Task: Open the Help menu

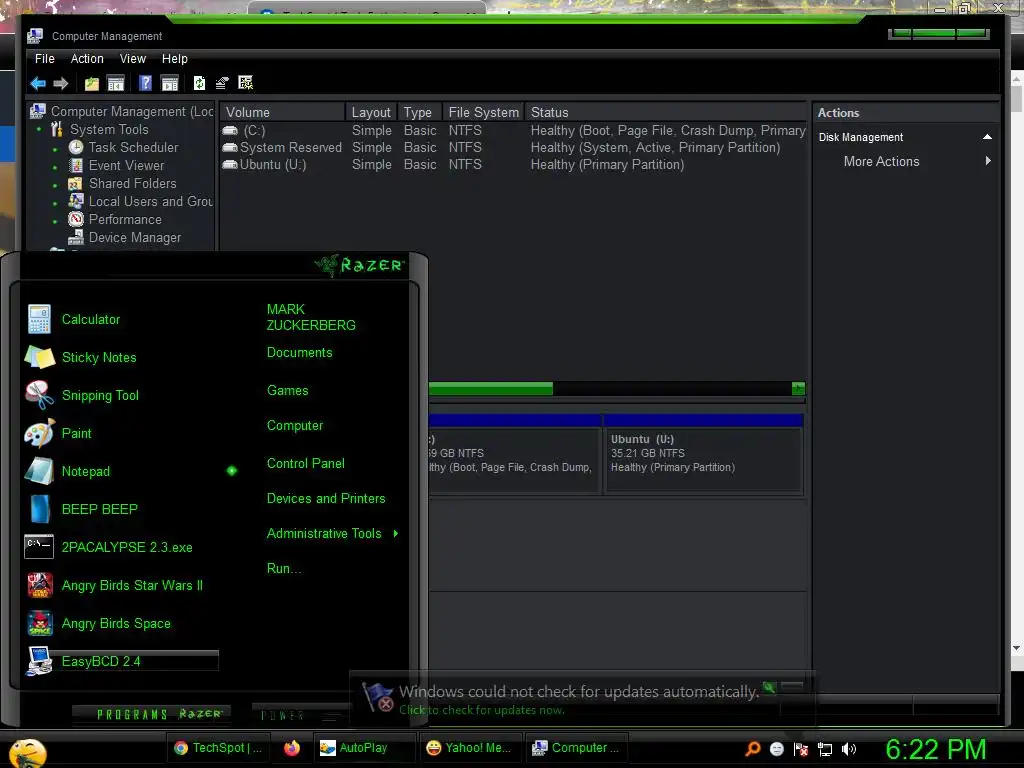Action: [x=174, y=59]
